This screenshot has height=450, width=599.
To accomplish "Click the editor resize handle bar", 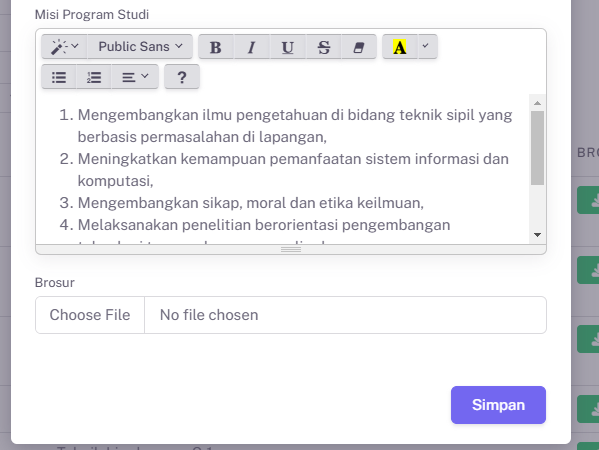I will click(x=291, y=249).
